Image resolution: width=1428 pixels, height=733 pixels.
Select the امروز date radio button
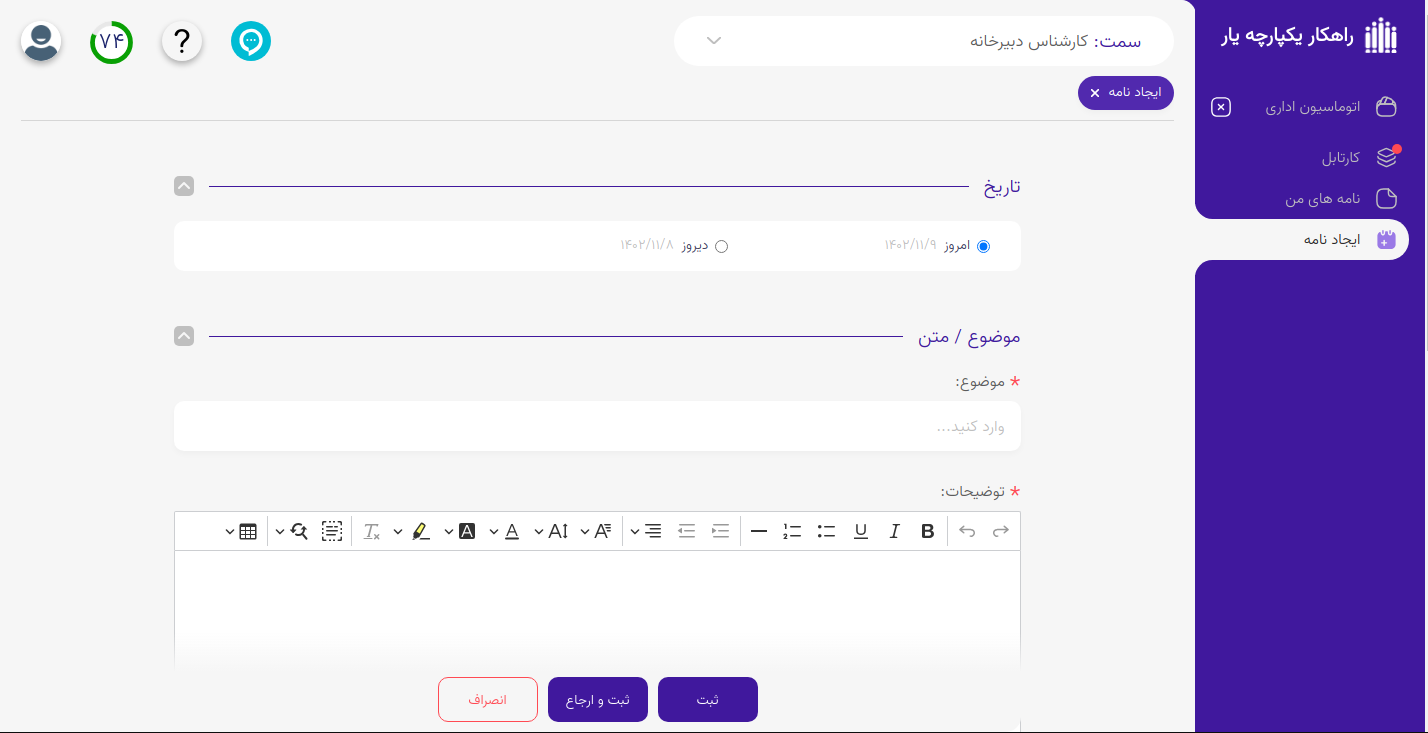pyautogui.click(x=983, y=246)
